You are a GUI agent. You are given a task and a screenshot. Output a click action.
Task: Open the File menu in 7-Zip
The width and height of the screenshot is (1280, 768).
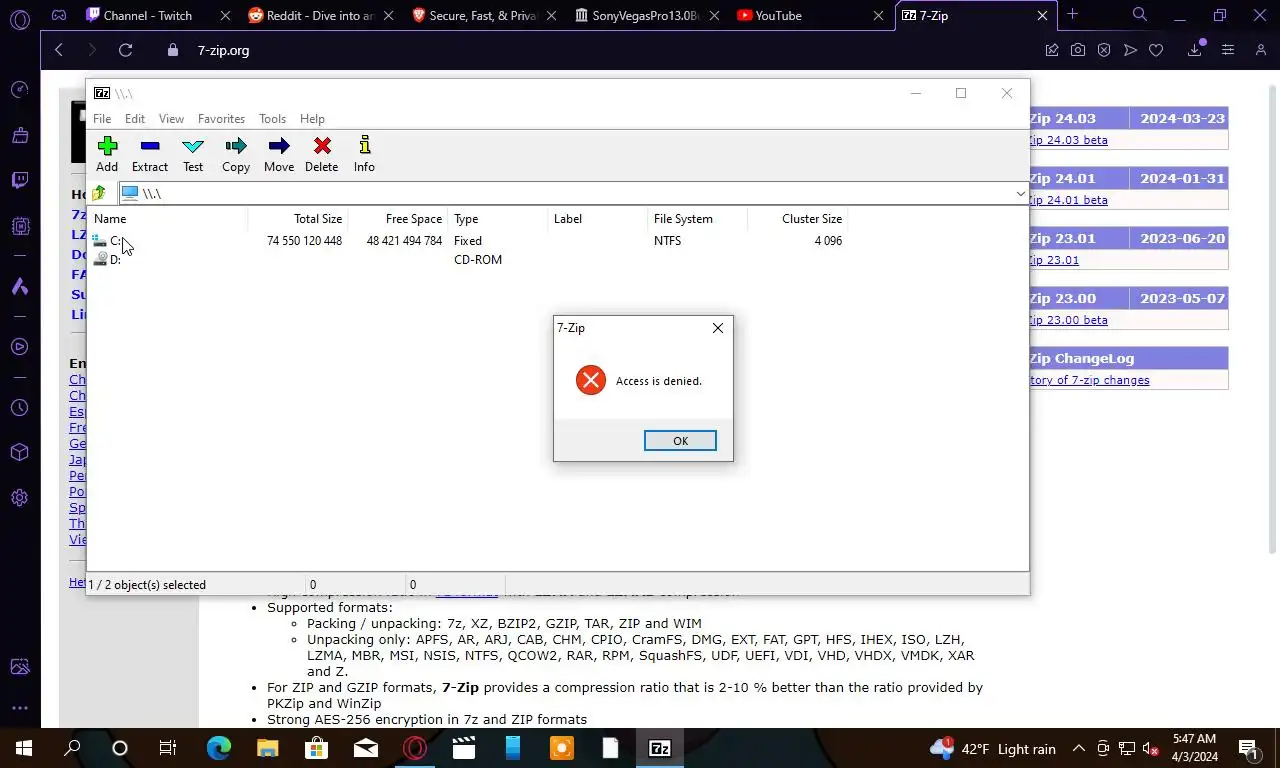102,118
